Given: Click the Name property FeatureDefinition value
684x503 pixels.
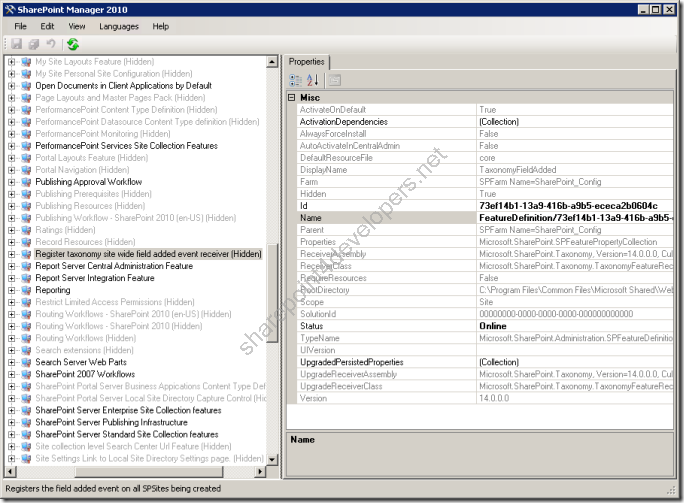Looking at the screenshot, I should [x=575, y=218].
